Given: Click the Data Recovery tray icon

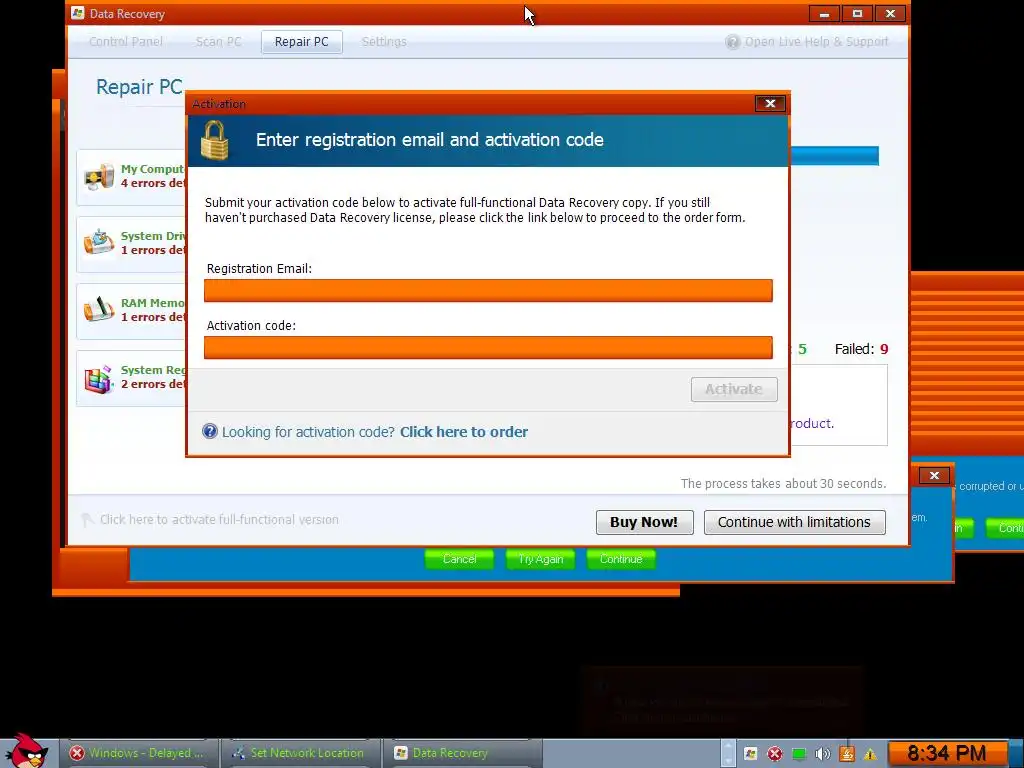Looking at the screenshot, I should click(750, 754).
